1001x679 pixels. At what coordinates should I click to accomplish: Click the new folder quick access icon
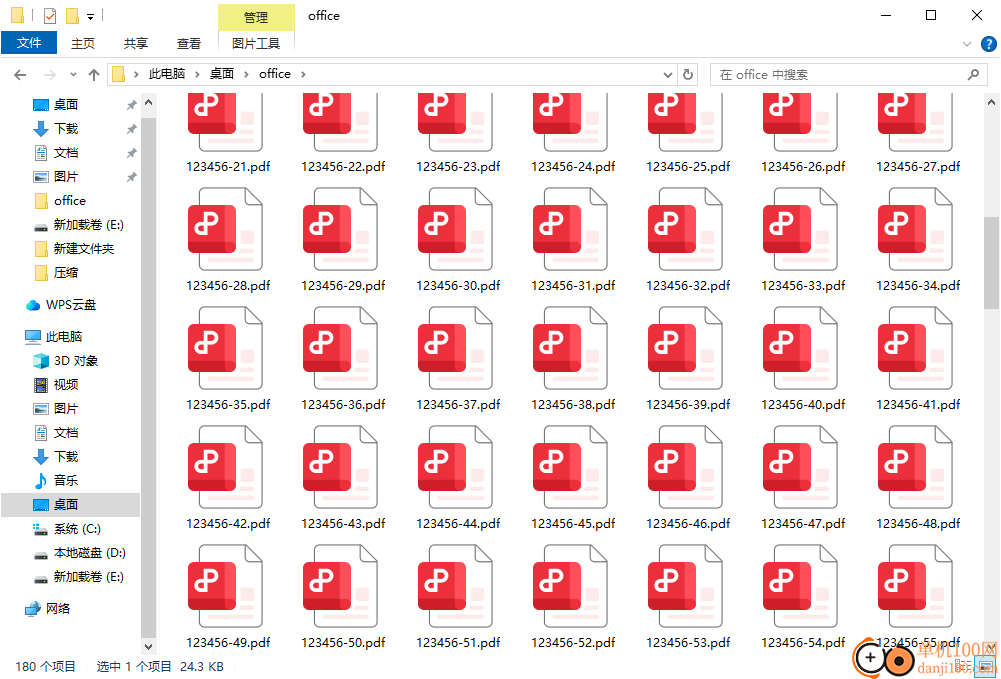[x=73, y=15]
